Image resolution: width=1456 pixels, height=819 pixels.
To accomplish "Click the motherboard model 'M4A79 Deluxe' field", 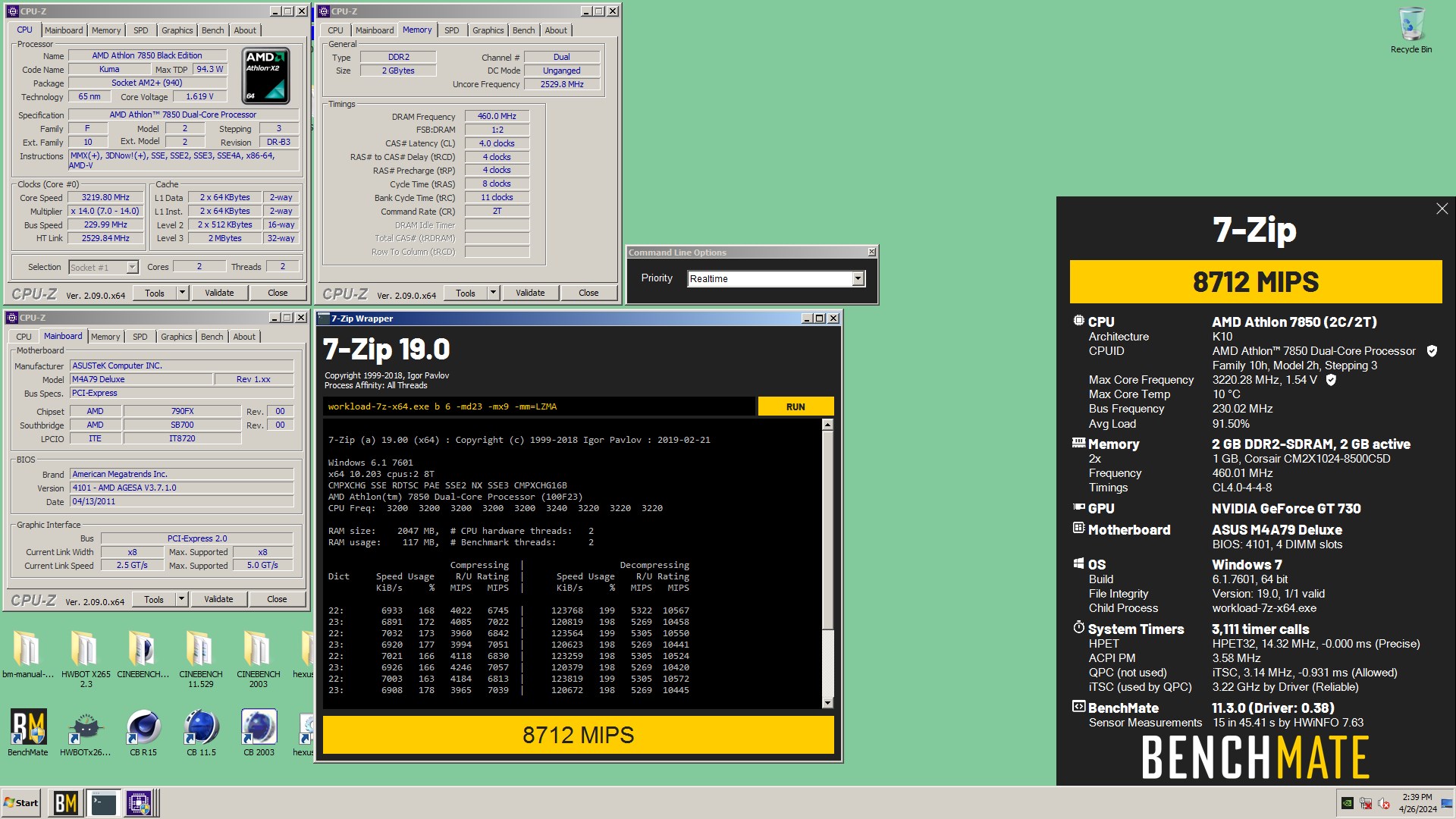I will (140, 379).
